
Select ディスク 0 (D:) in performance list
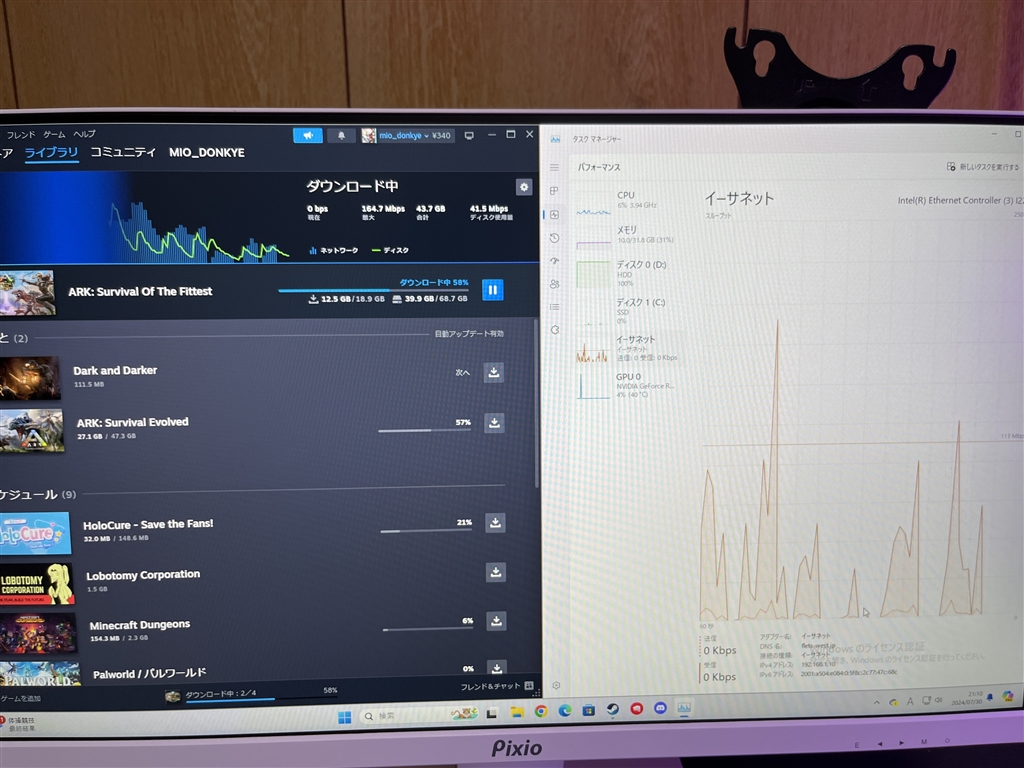pyautogui.click(x=626, y=273)
